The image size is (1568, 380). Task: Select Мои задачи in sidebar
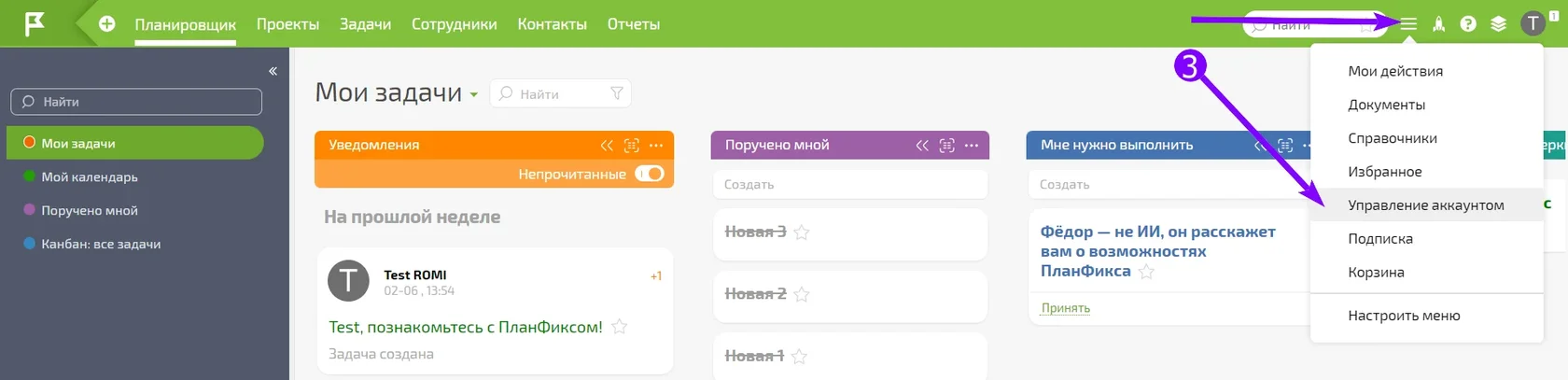tap(135, 143)
